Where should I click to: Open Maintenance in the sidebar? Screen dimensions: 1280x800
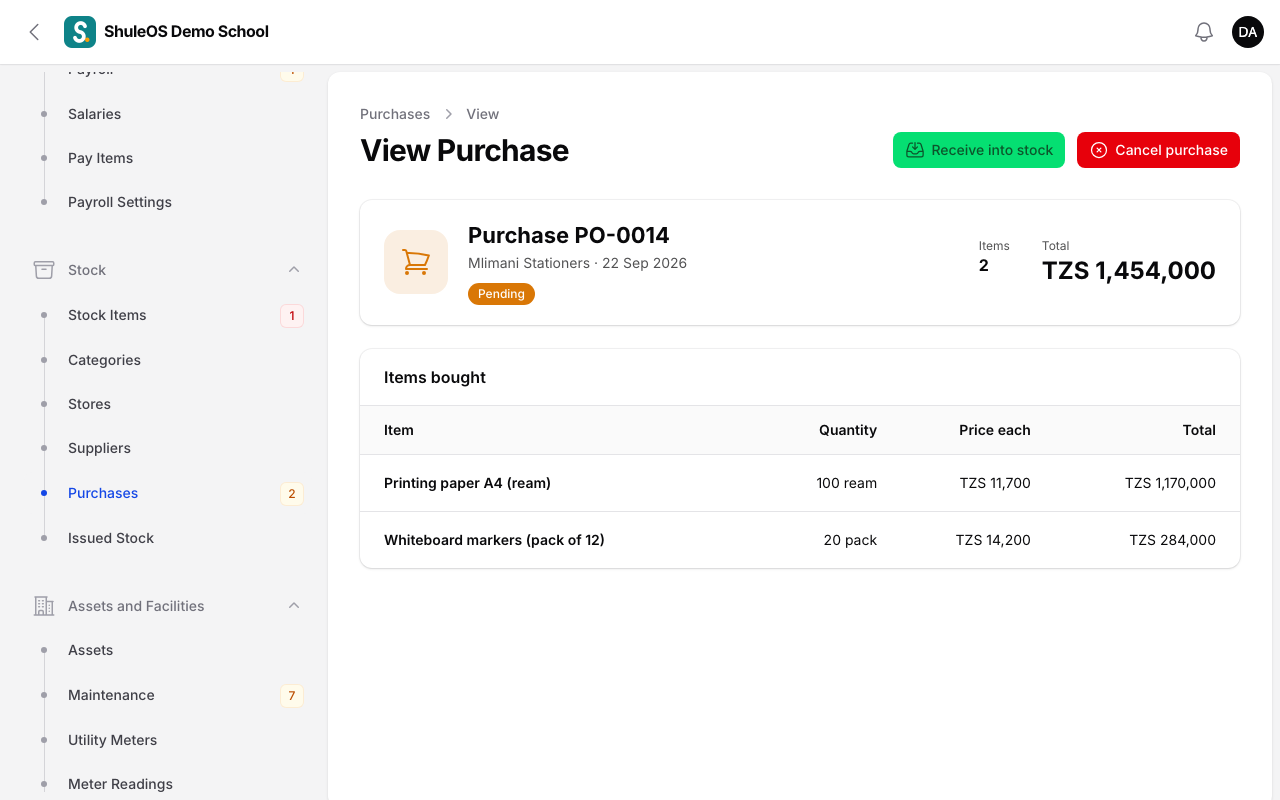[x=111, y=695]
